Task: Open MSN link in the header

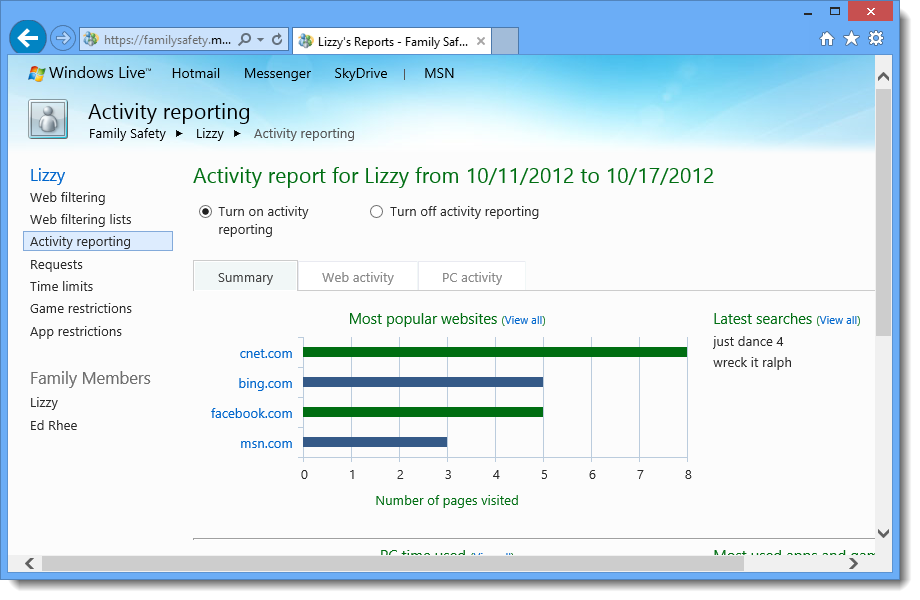Action: (x=439, y=73)
